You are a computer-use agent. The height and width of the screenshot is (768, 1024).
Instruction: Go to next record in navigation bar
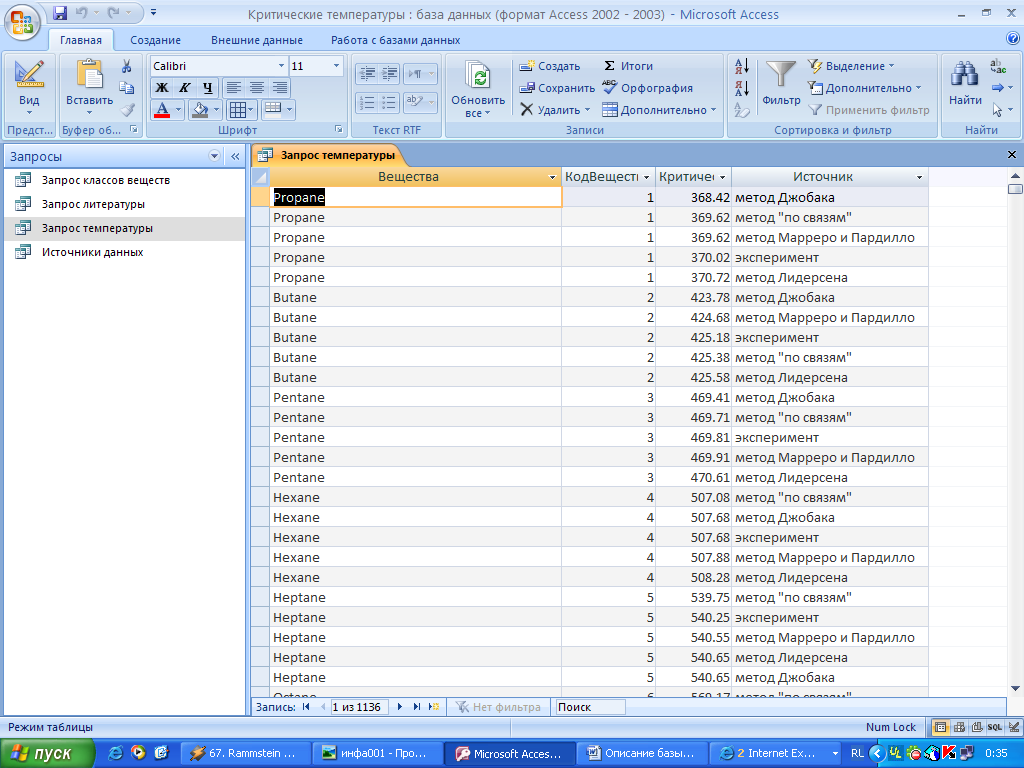point(400,707)
